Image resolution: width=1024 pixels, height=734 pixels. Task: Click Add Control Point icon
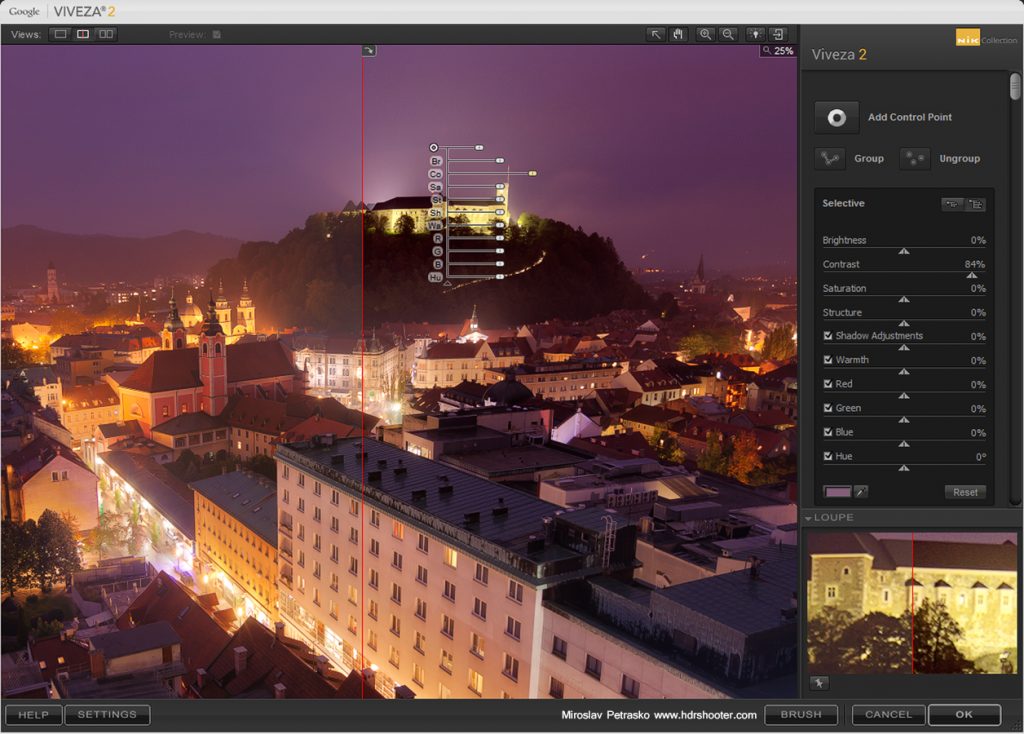[x=836, y=117]
